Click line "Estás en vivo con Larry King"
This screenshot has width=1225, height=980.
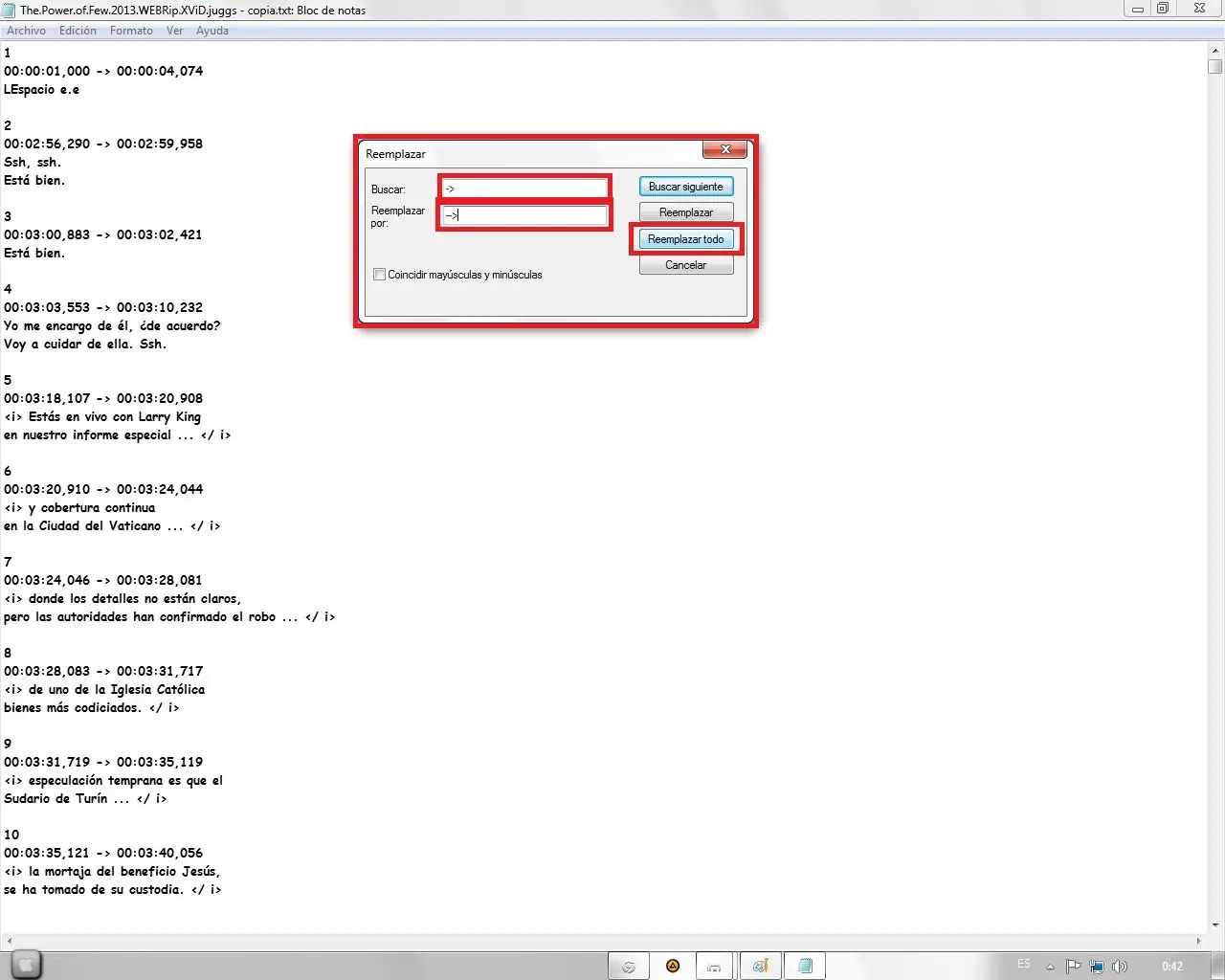click(x=102, y=416)
